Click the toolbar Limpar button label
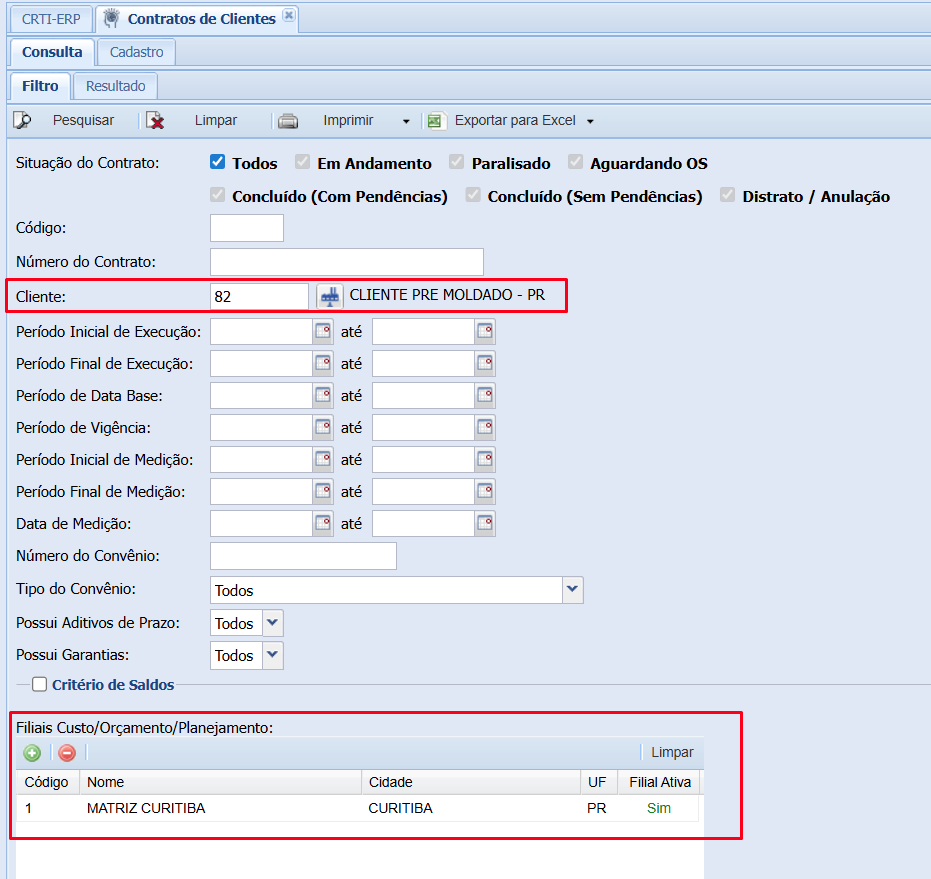The image size is (931, 879). pos(216,121)
